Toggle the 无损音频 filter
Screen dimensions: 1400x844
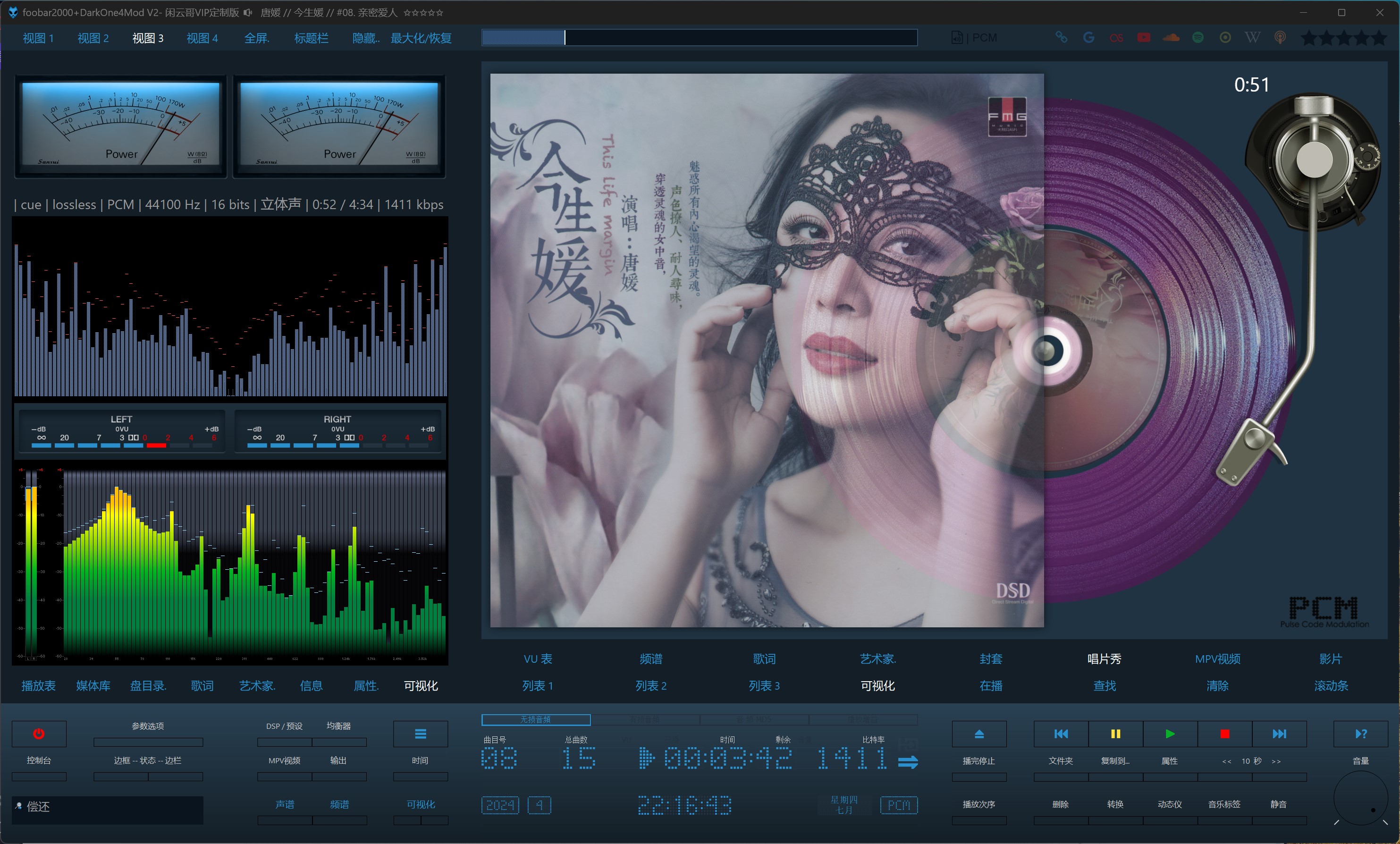536,719
